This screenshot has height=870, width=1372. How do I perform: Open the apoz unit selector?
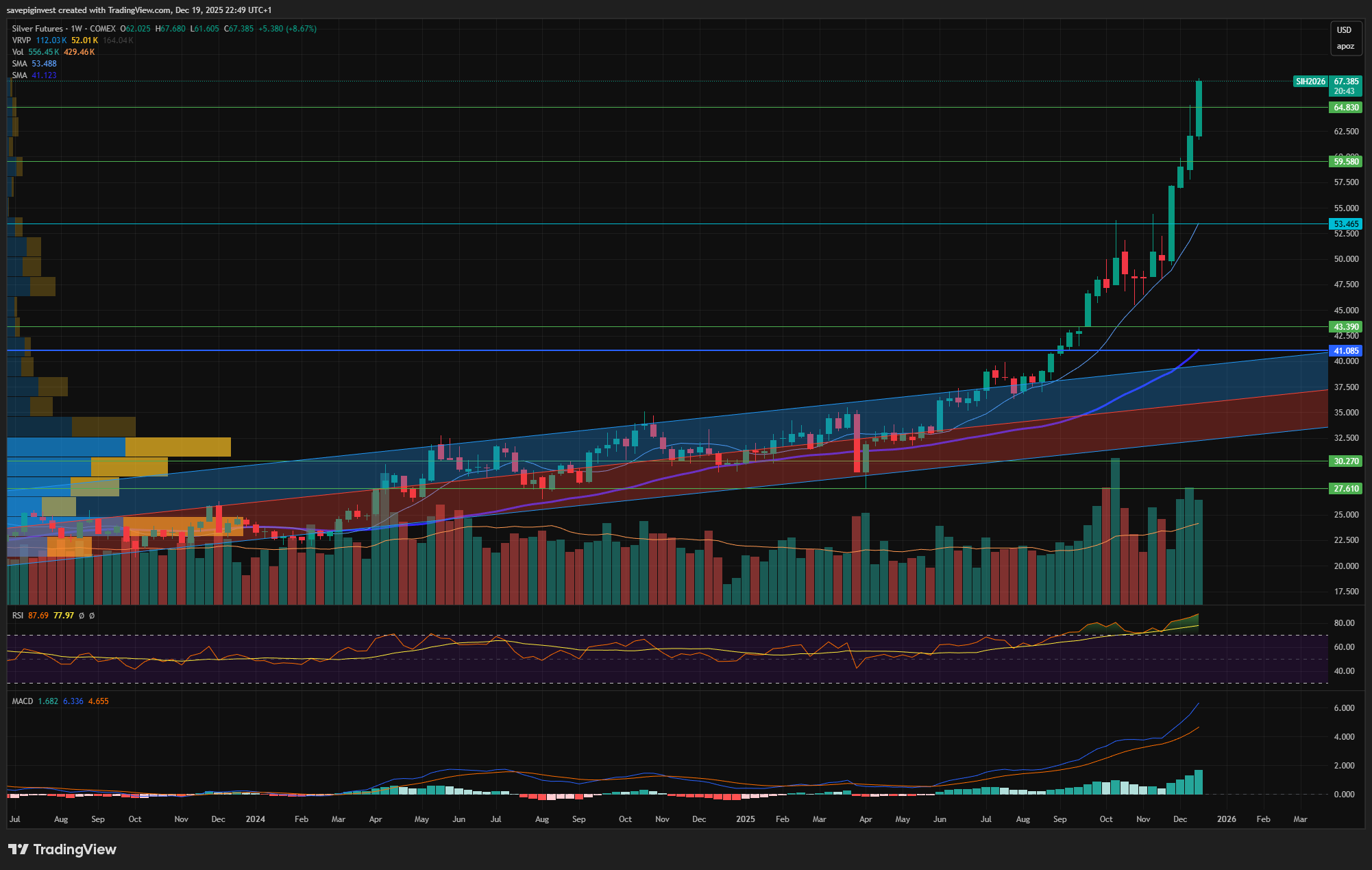[1345, 47]
